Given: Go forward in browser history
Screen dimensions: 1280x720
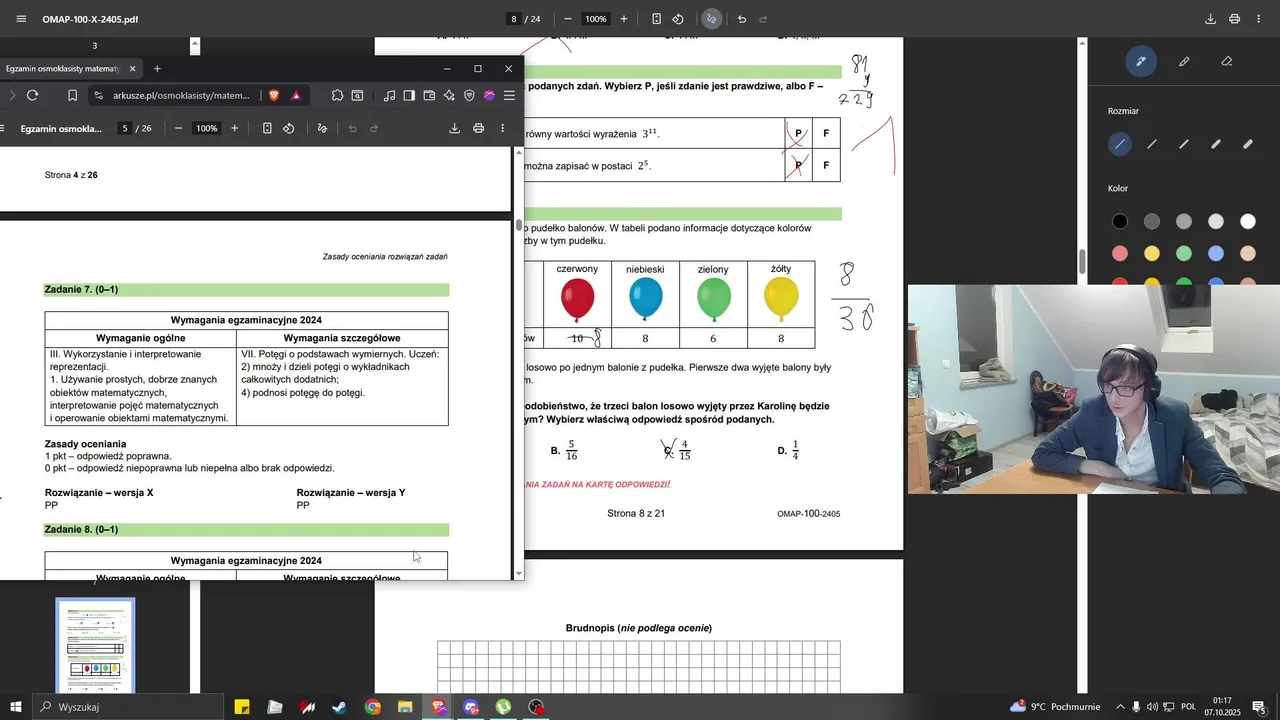Looking at the screenshot, I should 12,95.
